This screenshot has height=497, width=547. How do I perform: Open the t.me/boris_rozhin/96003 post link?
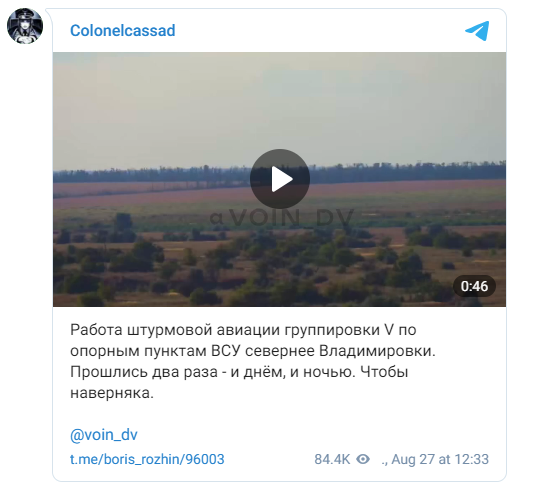click(147, 459)
